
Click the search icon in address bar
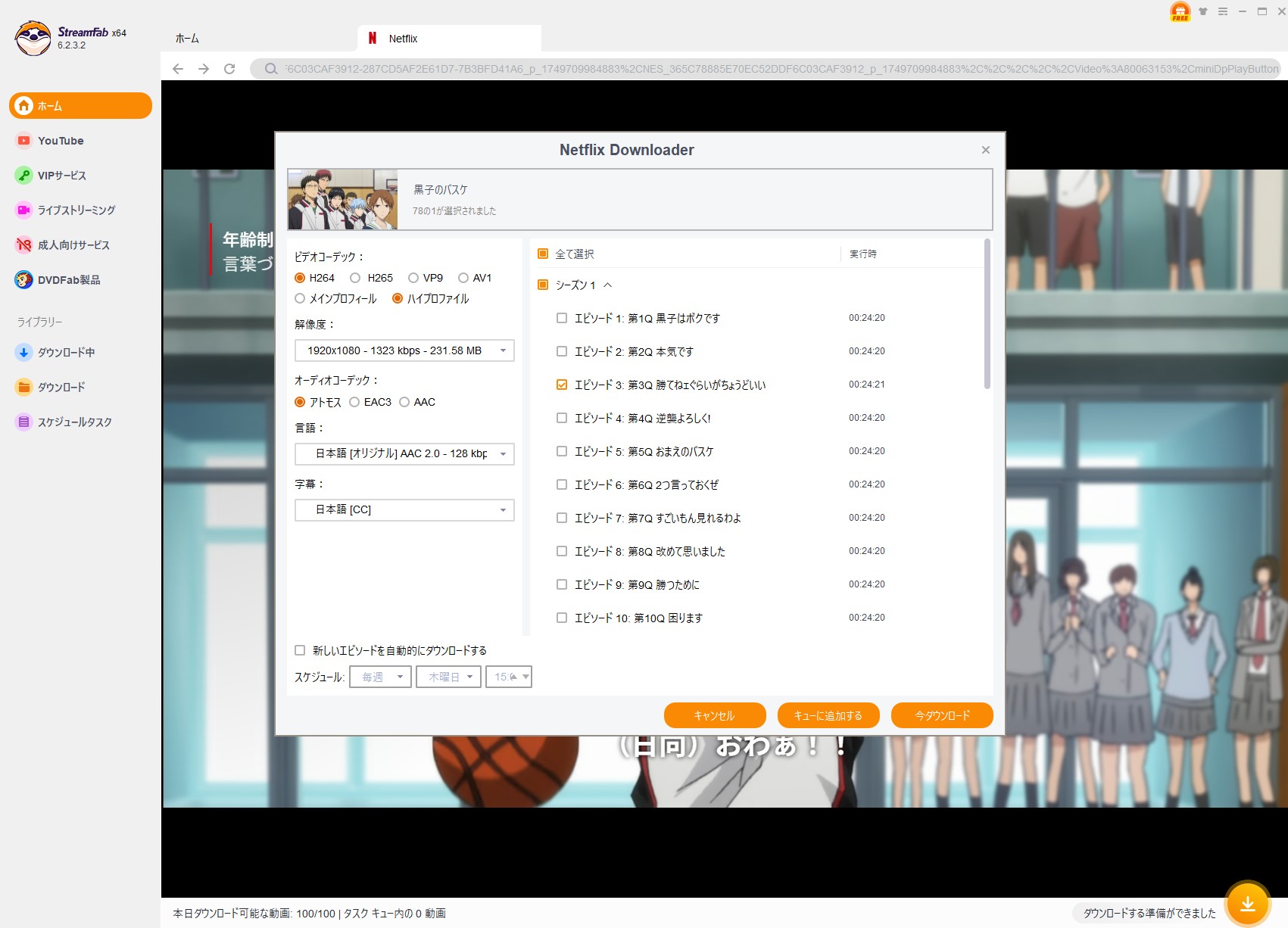pyautogui.click(x=270, y=69)
